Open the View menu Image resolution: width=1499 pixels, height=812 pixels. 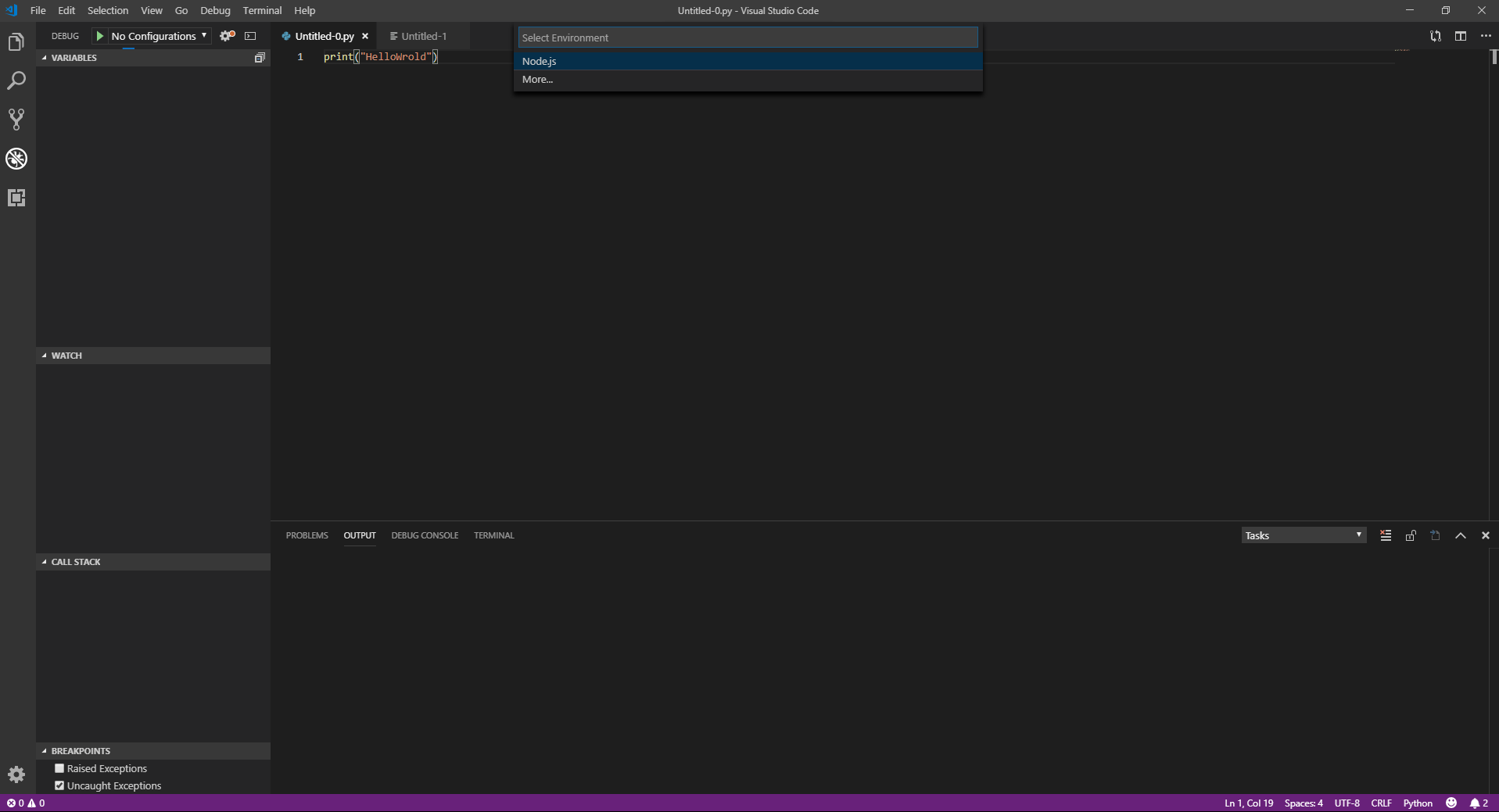tap(152, 10)
